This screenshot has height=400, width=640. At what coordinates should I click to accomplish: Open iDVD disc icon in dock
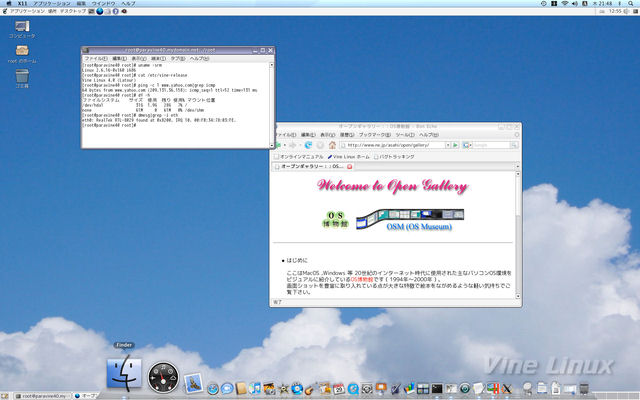coord(297,389)
